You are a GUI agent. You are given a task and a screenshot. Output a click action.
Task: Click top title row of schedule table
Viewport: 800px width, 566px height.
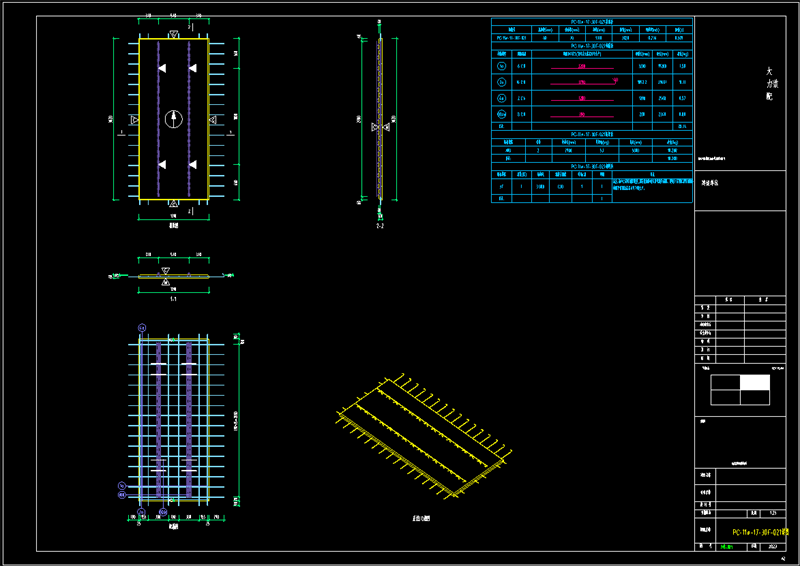(592, 22)
